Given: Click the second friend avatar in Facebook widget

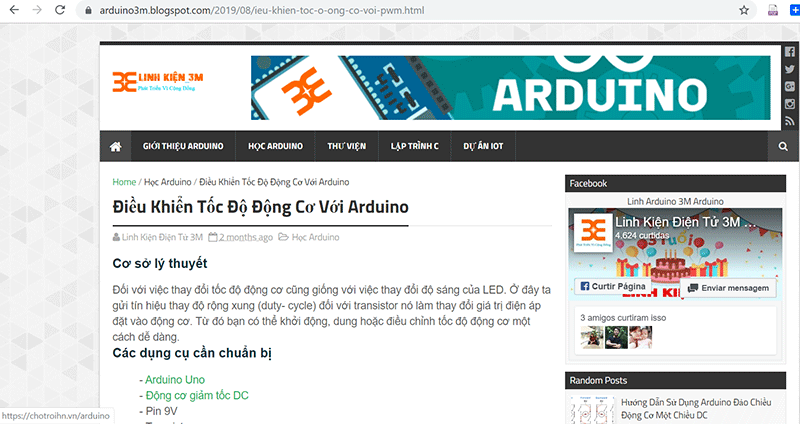Looking at the screenshot, I should tap(616, 338).
